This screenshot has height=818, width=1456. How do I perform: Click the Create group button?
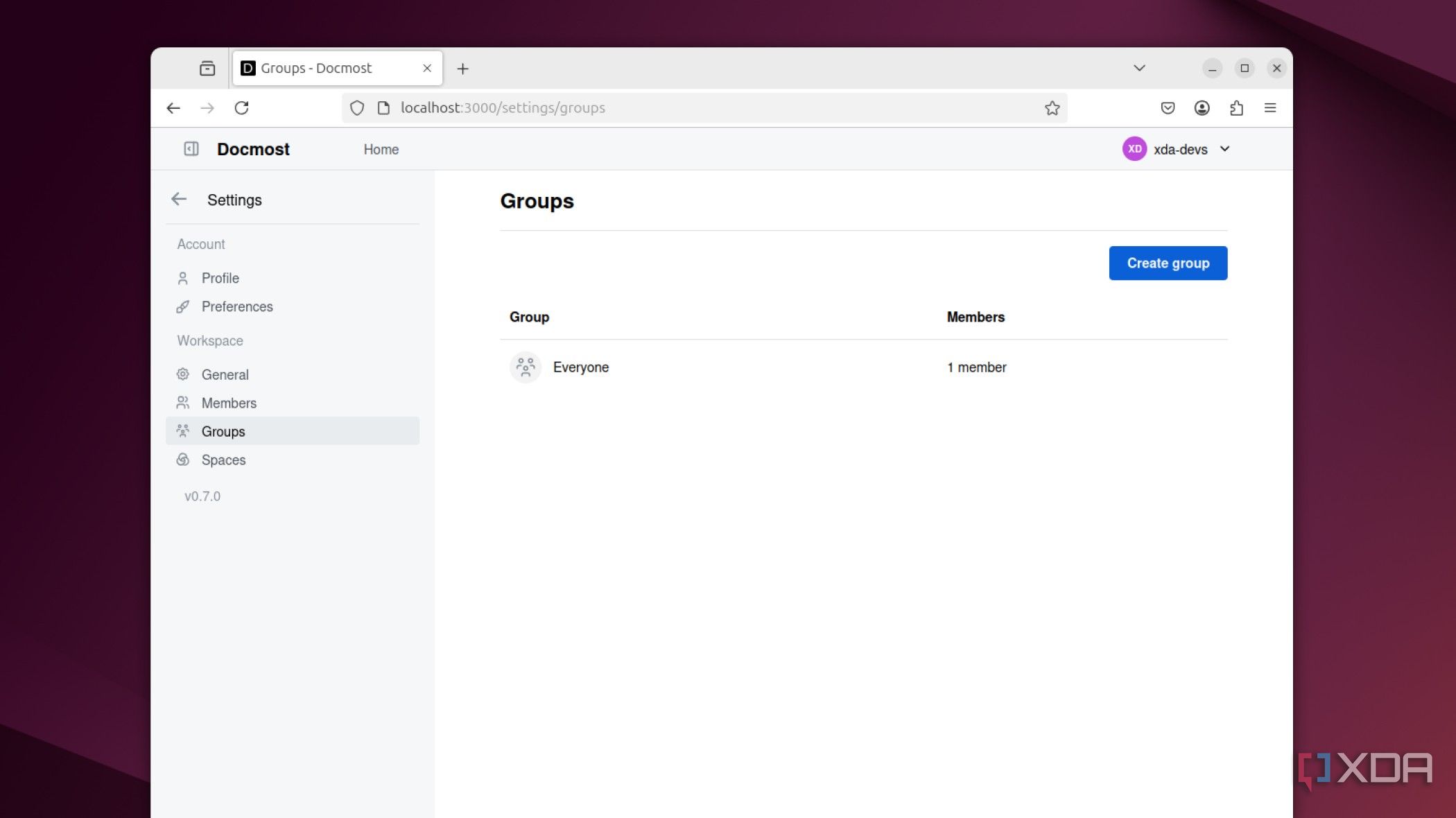point(1168,263)
